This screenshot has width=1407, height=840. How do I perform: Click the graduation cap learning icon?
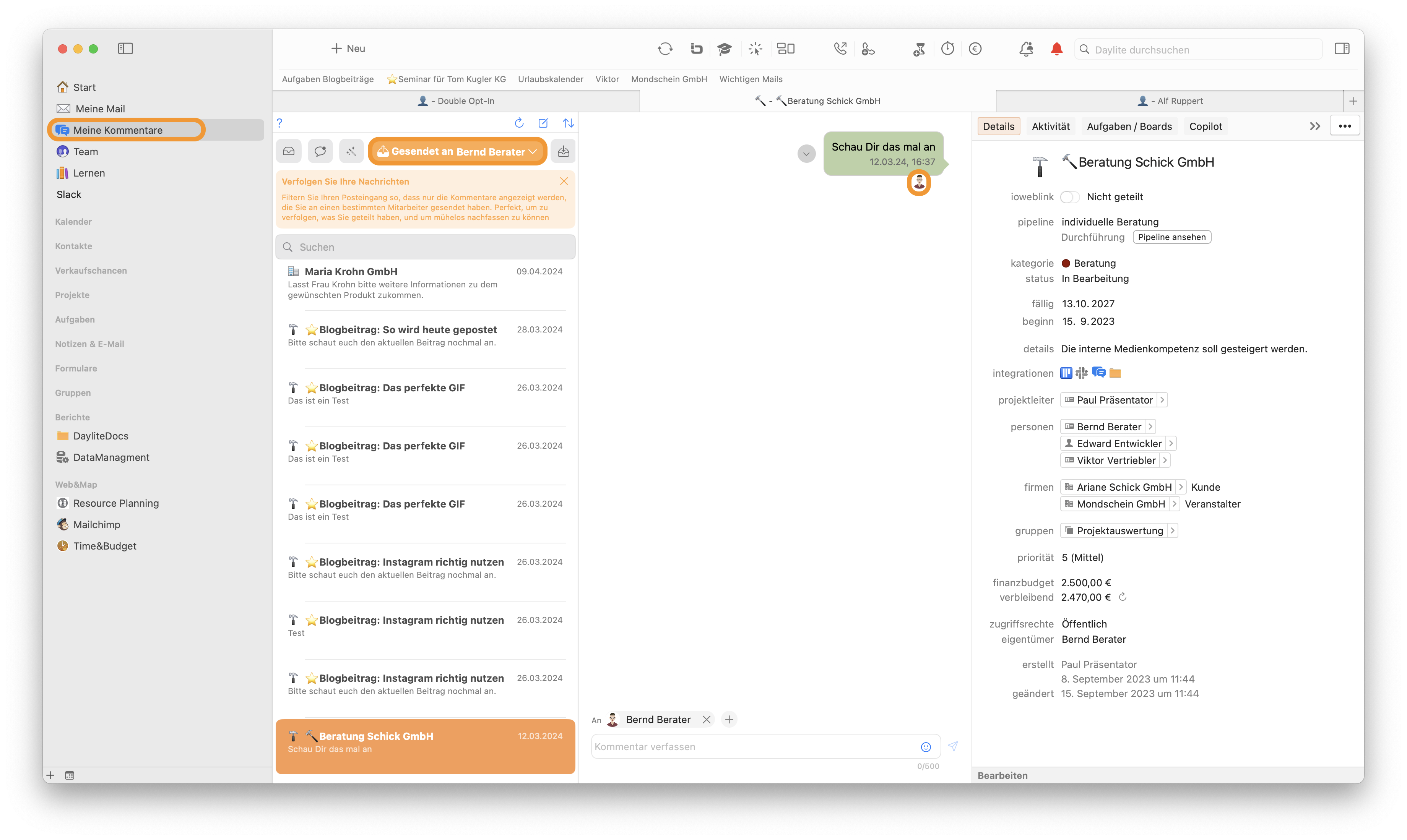pyautogui.click(x=724, y=49)
